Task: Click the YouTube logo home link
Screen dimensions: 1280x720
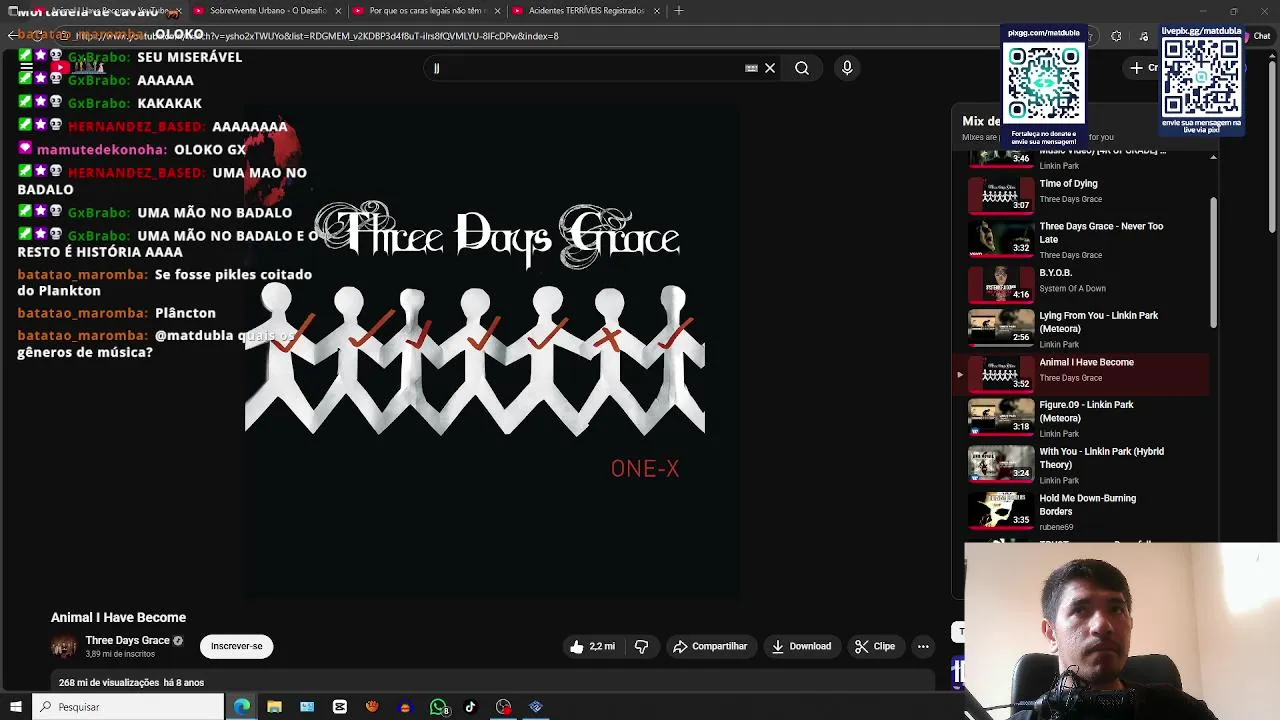Action: [x=77, y=68]
